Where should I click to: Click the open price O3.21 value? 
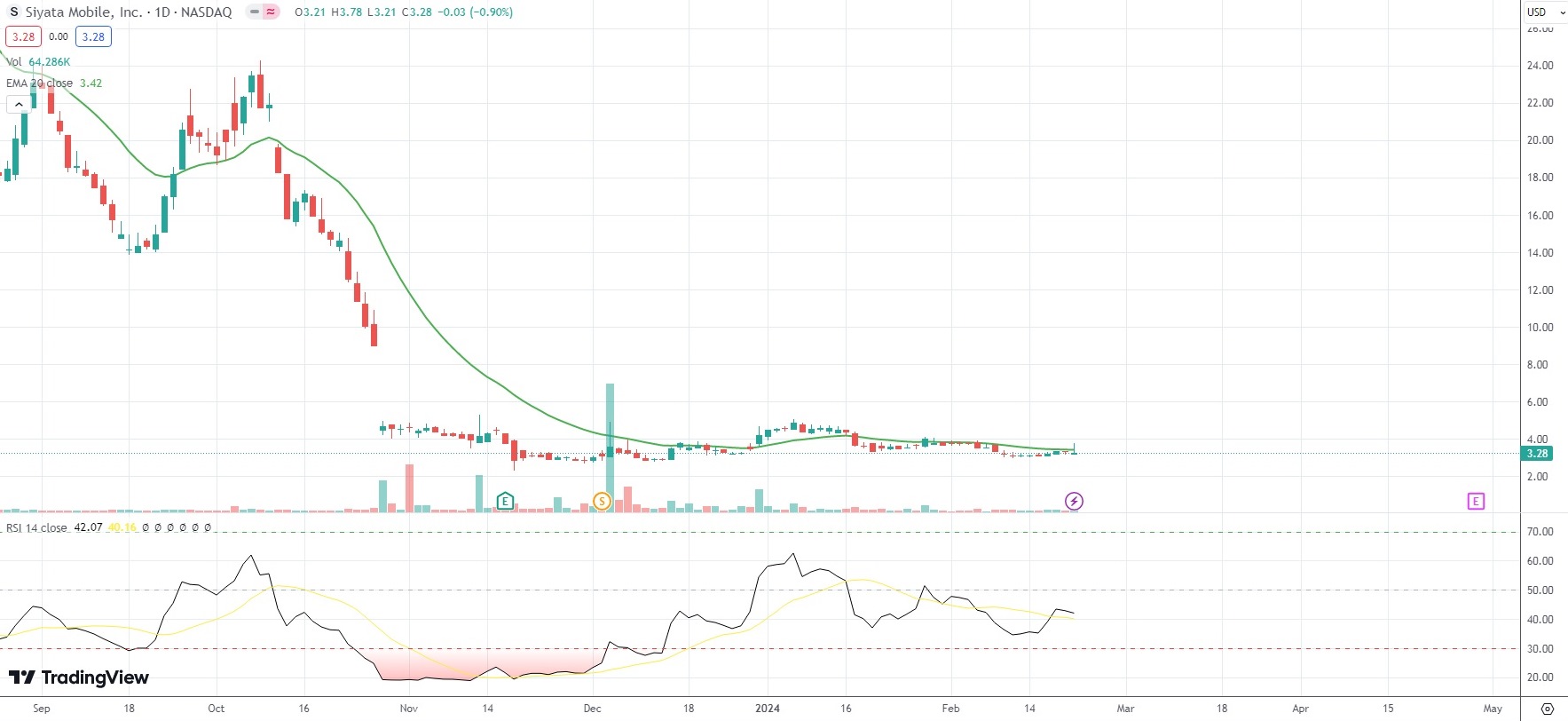pyautogui.click(x=310, y=12)
